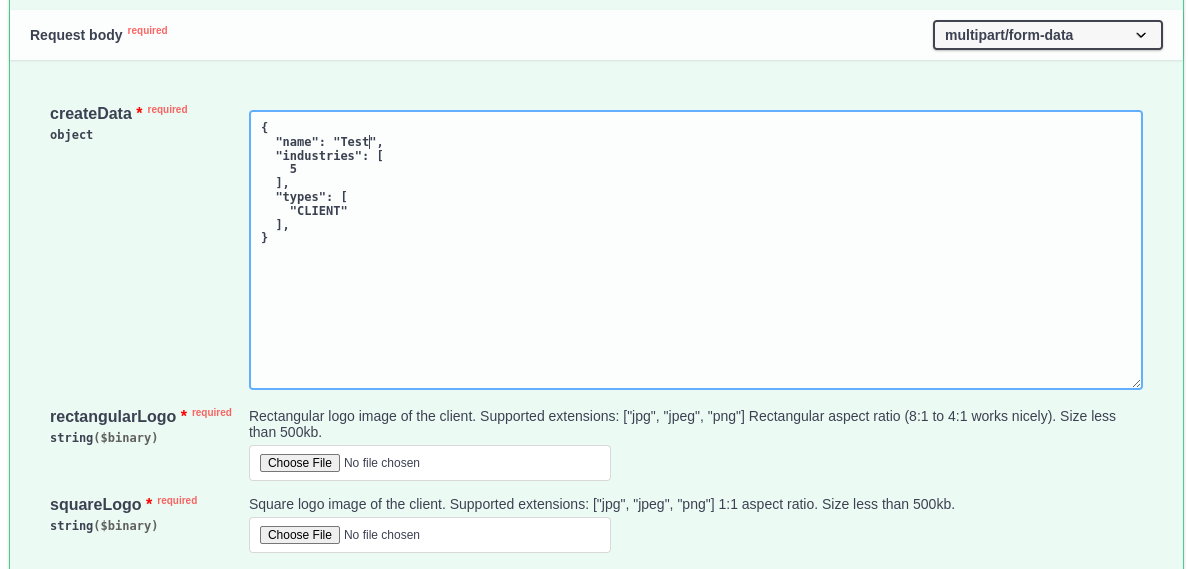Open the multipart/form-data content type dropdown

click(x=1047, y=35)
